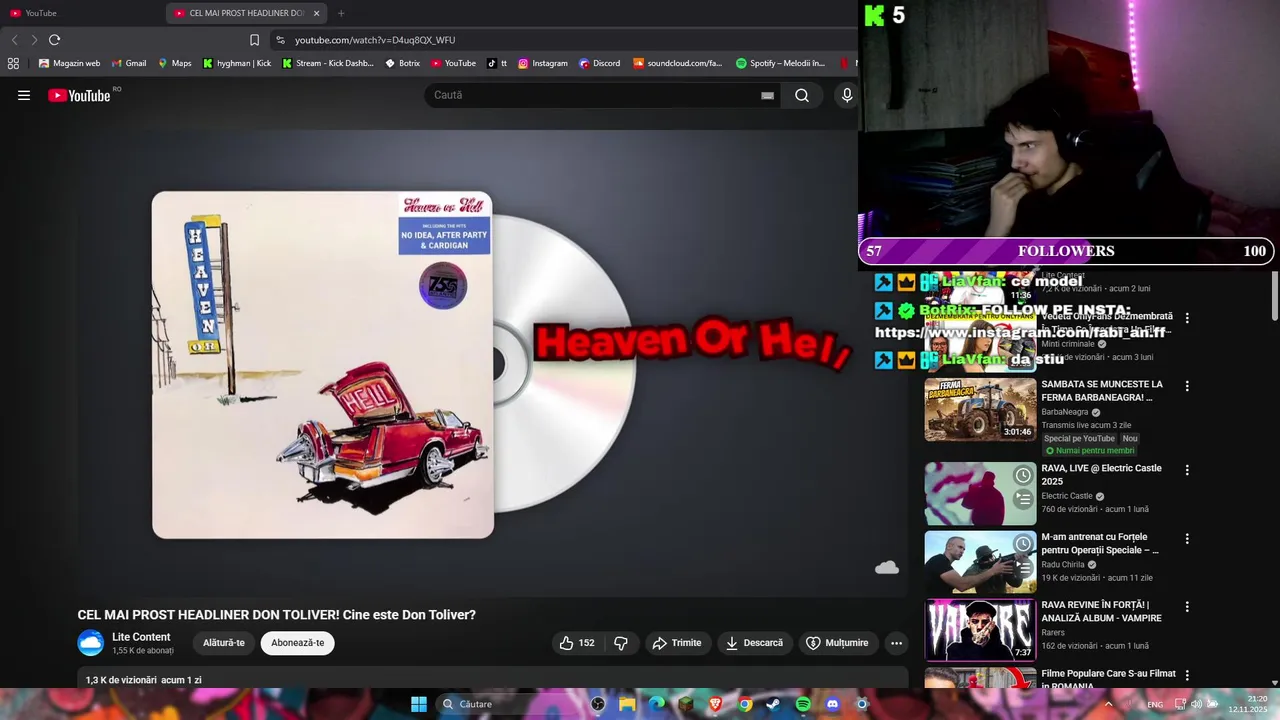The image size is (1280, 720).
Task: Open Discord from the taskbar
Action: [832, 704]
